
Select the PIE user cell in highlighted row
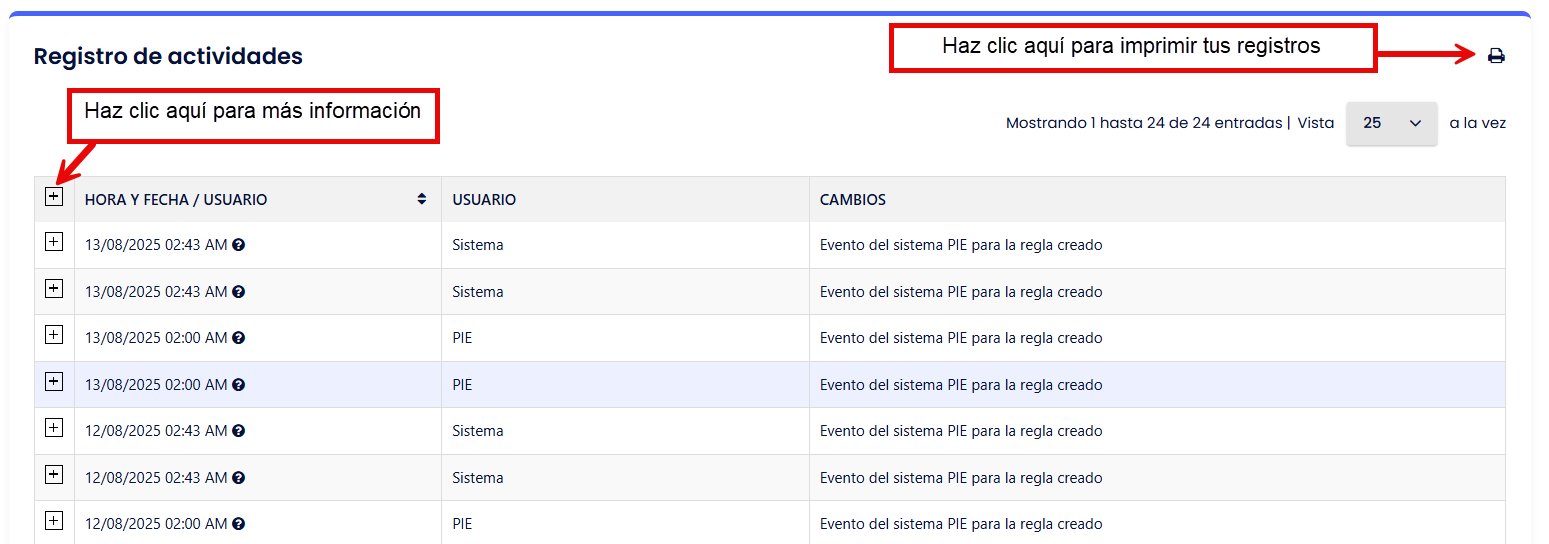pos(462,385)
